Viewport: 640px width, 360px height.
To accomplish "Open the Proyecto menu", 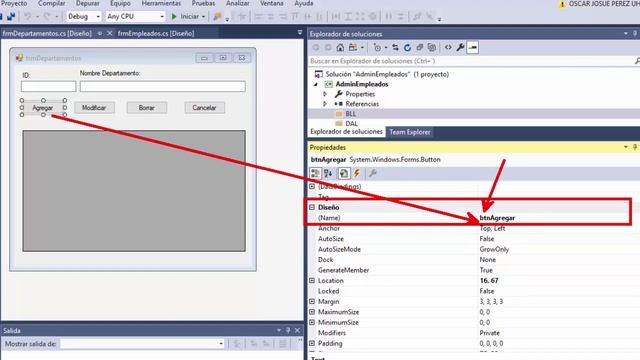I will click(x=14, y=3).
